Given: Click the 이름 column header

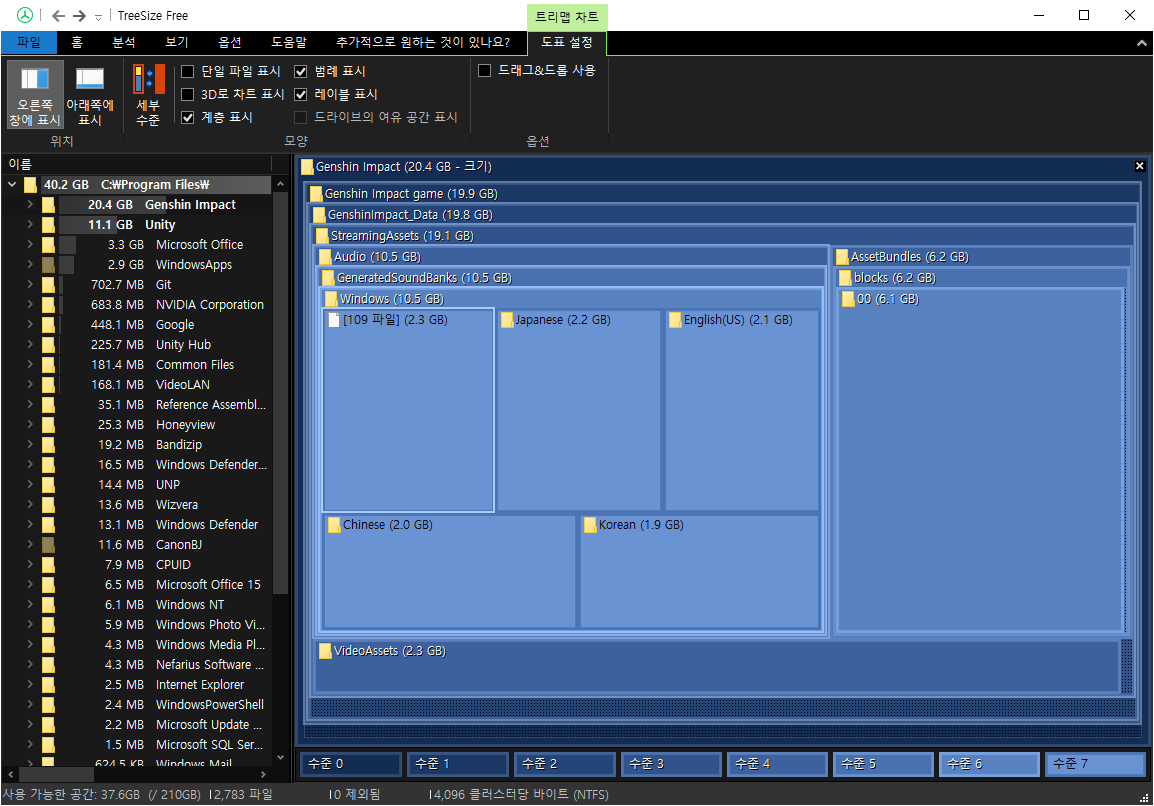Looking at the screenshot, I should 138,164.
